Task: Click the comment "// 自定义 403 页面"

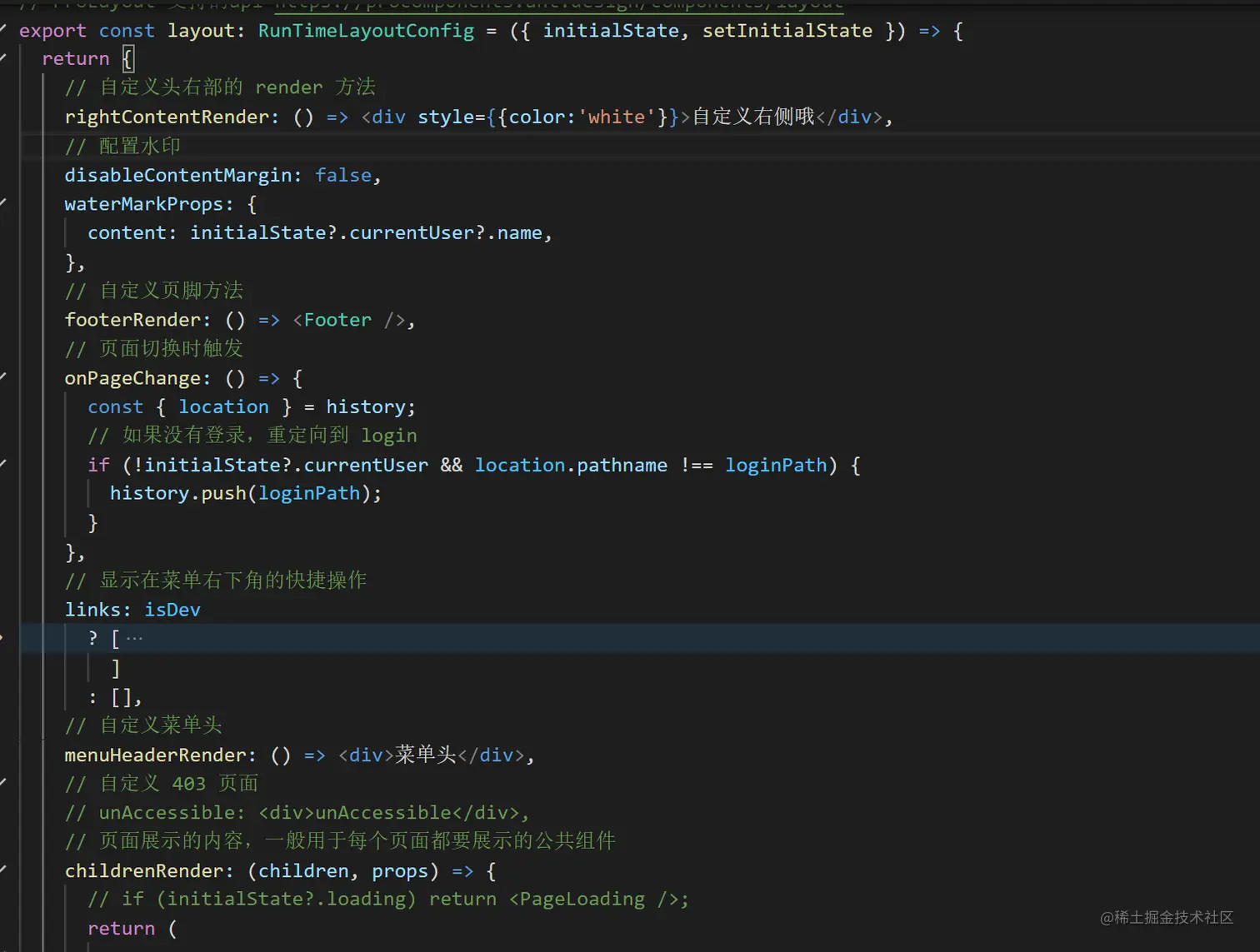Action: click(162, 784)
